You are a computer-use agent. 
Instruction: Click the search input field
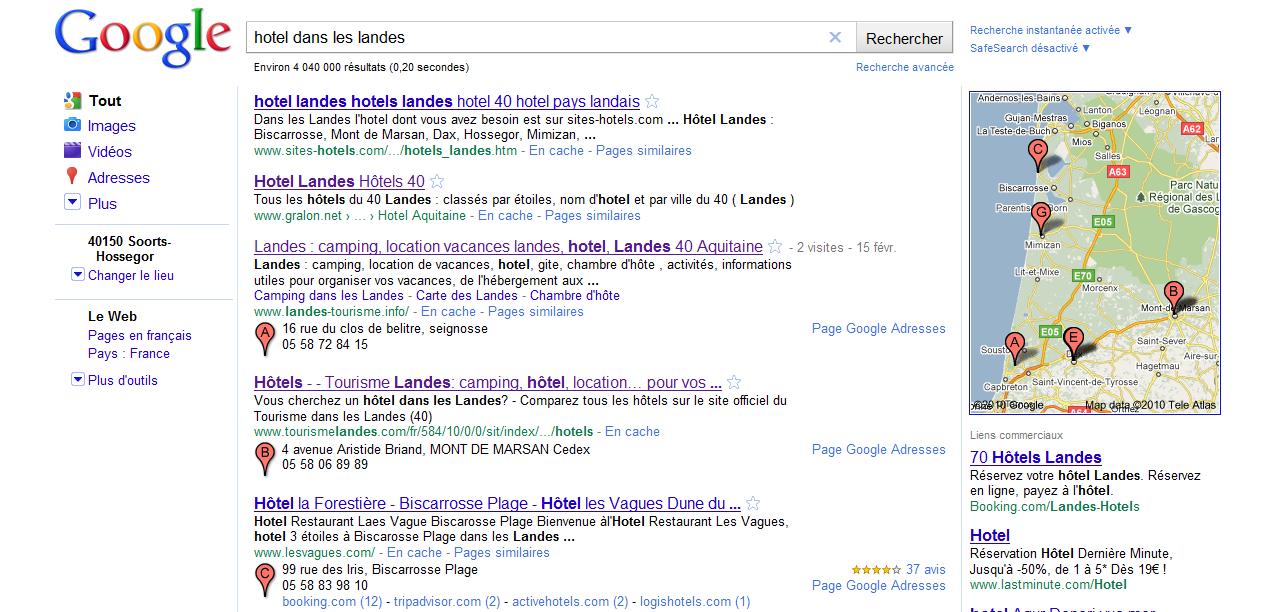[x=535, y=38]
